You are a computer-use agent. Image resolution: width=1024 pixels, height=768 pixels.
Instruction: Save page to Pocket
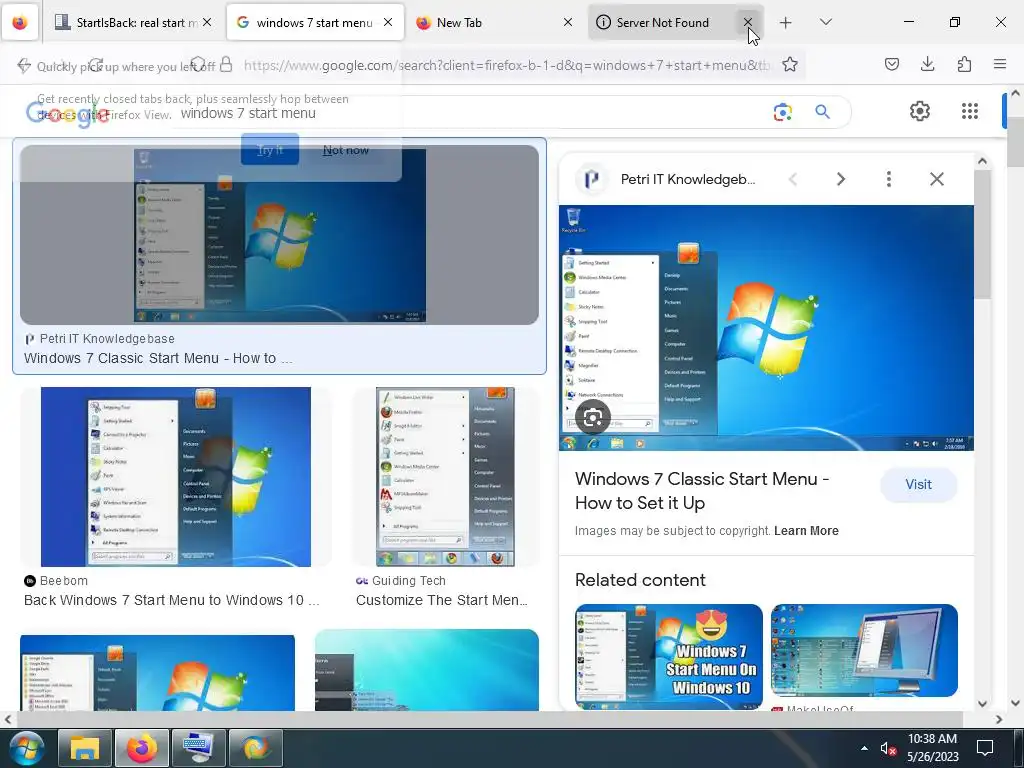click(x=891, y=64)
